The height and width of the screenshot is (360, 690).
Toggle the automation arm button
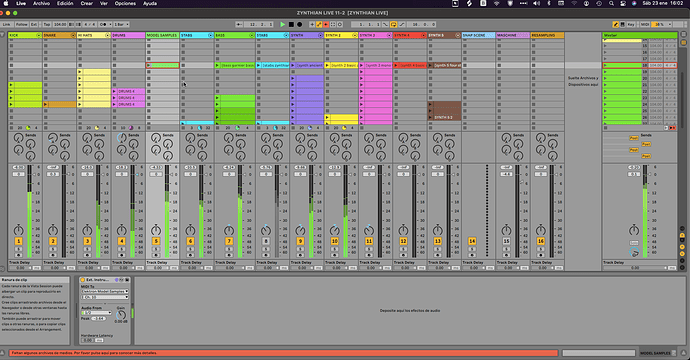point(319,25)
